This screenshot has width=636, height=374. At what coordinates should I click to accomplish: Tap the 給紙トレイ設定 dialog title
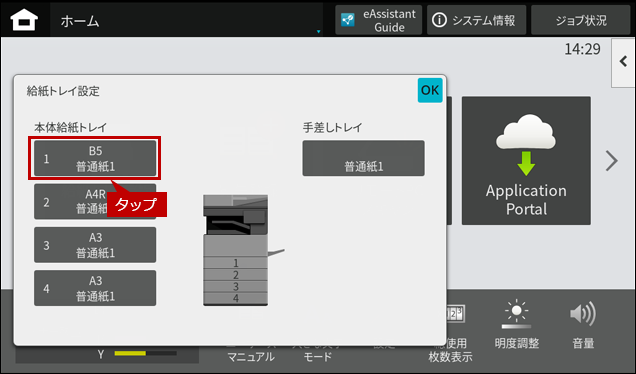coord(63,91)
